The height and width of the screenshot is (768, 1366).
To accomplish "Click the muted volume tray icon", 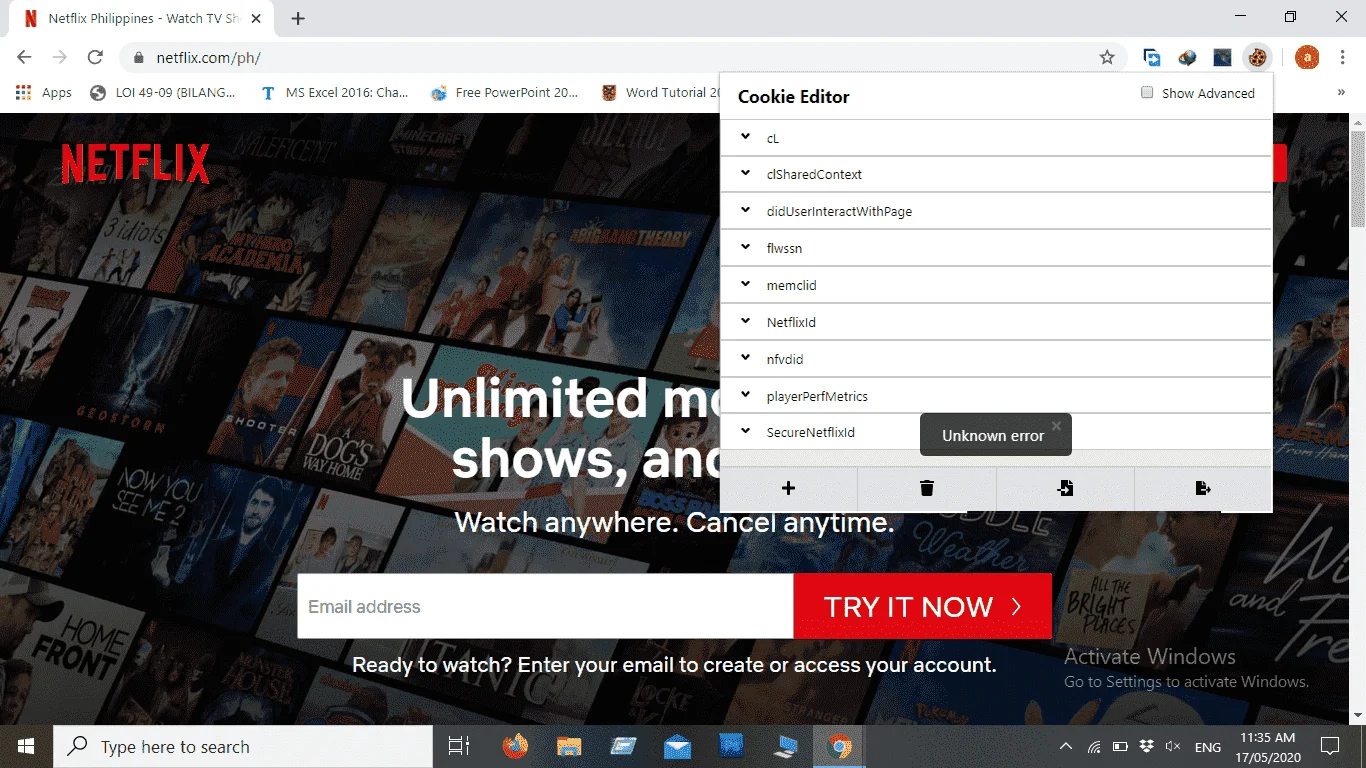I will coord(1173,747).
